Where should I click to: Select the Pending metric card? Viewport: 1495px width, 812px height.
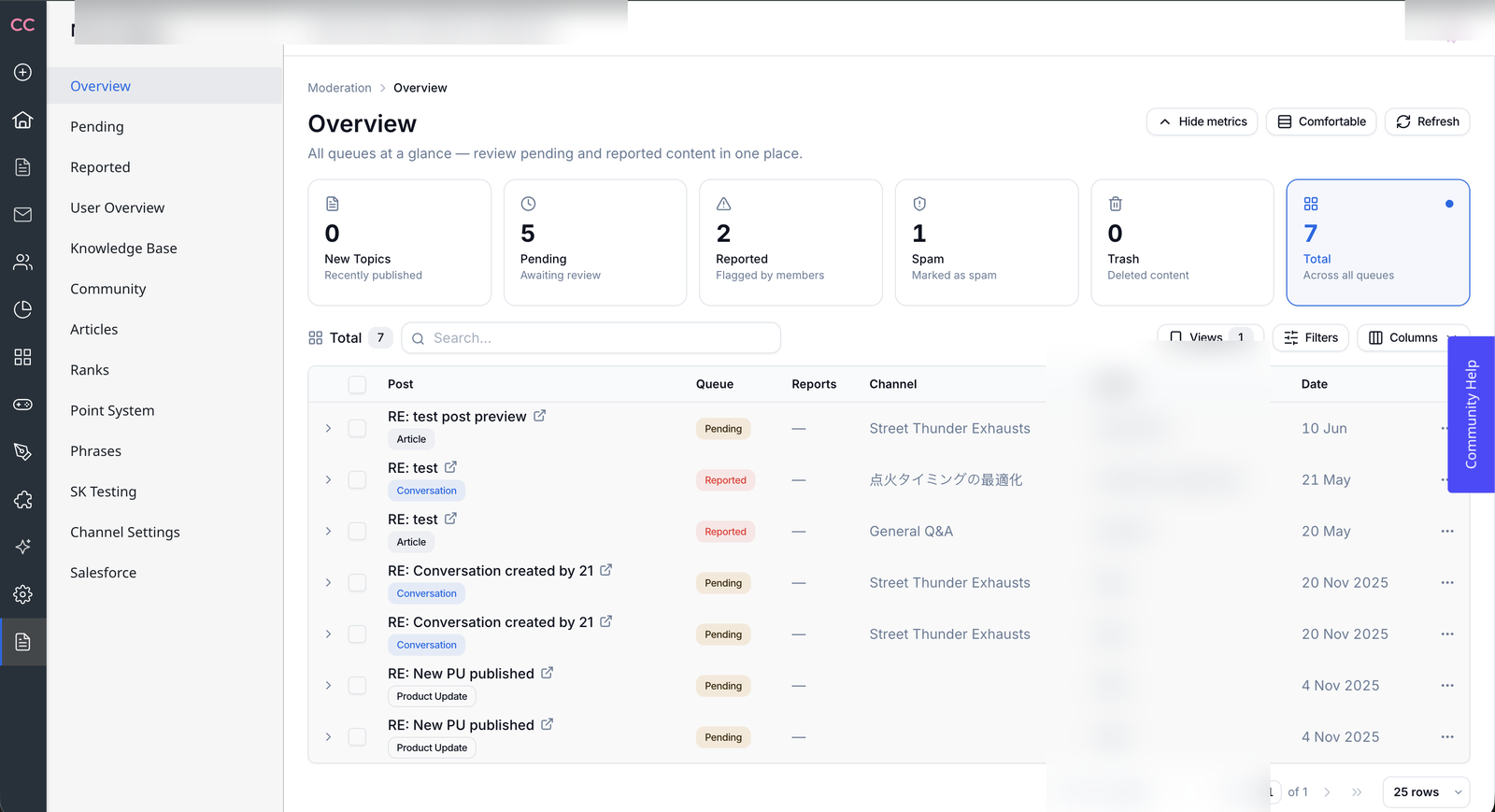pyautogui.click(x=595, y=242)
